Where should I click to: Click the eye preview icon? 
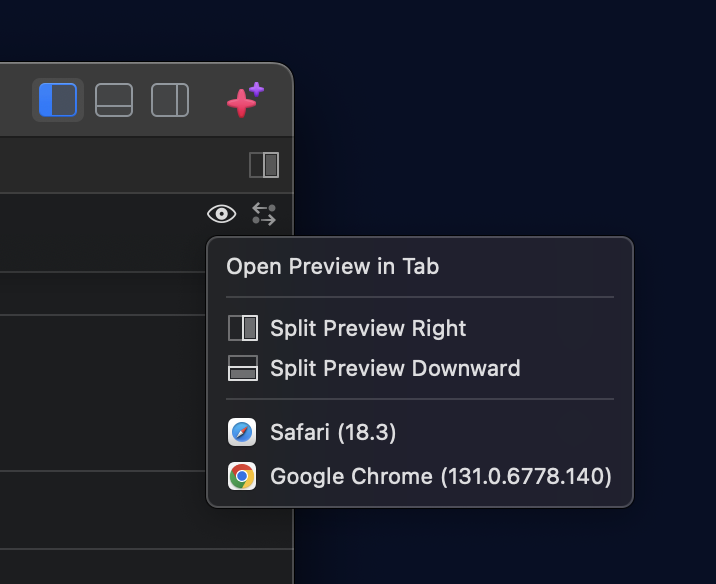click(x=221, y=214)
